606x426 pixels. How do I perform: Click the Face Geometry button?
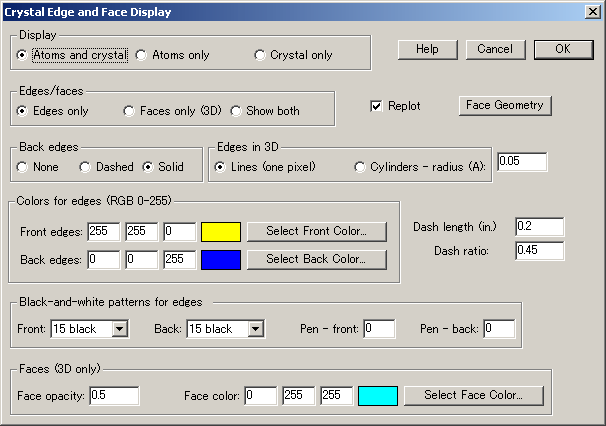[x=505, y=105]
